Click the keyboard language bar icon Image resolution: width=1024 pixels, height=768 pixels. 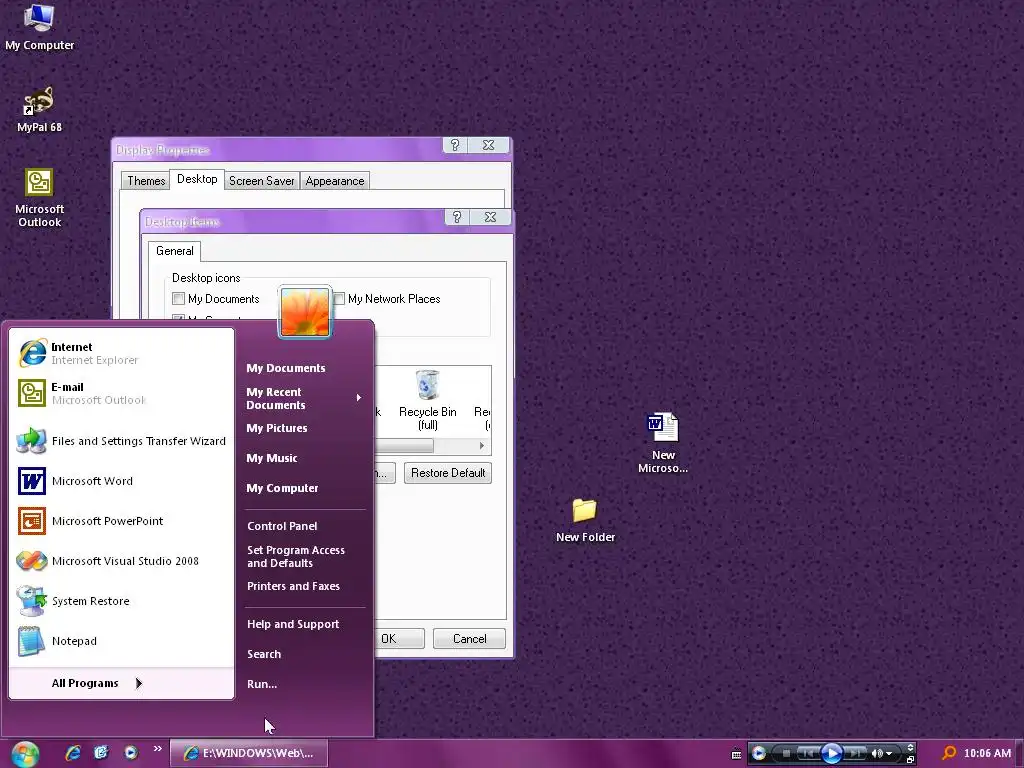pyautogui.click(x=736, y=754)
